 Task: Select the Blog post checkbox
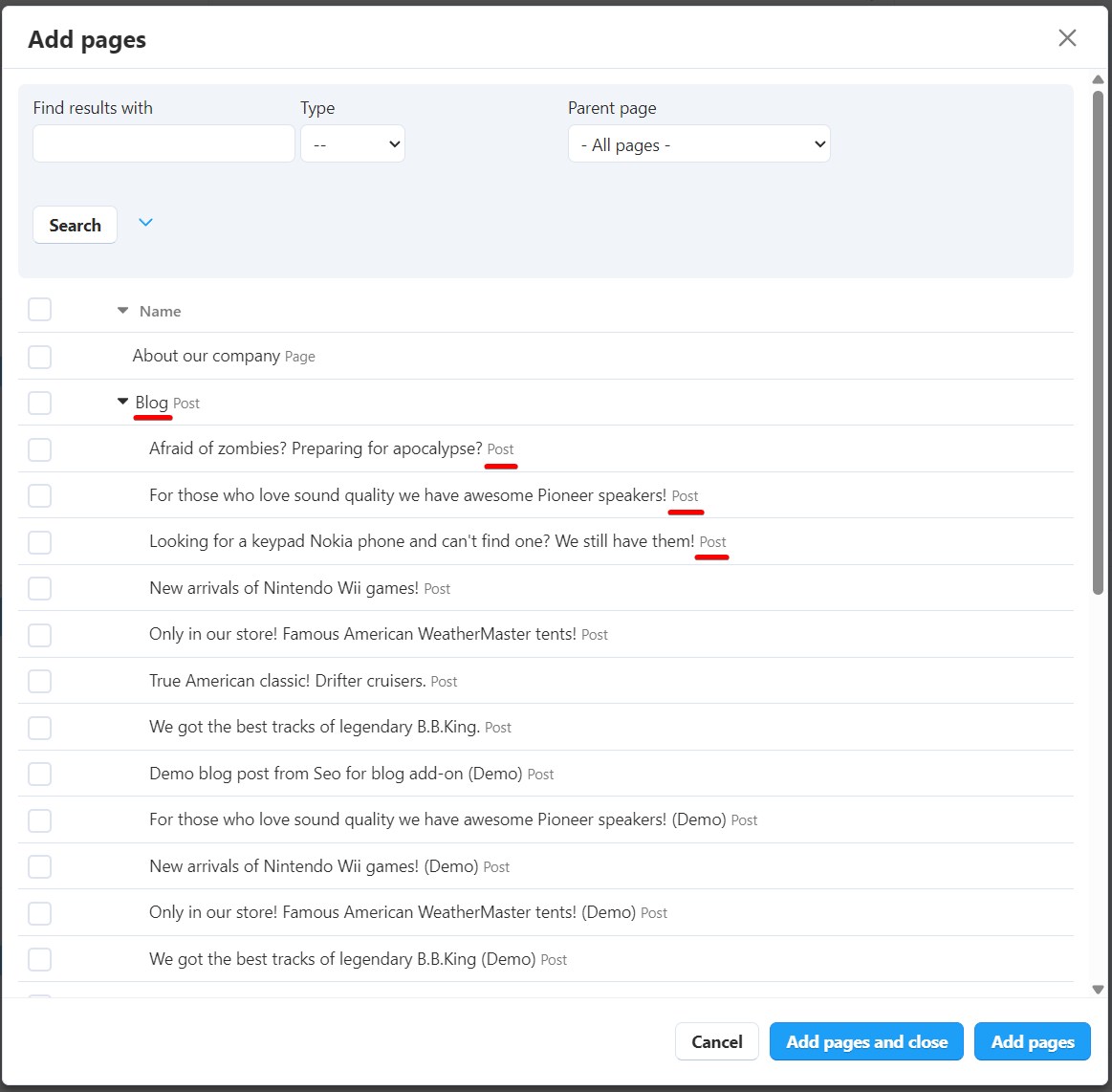(39, 403)
